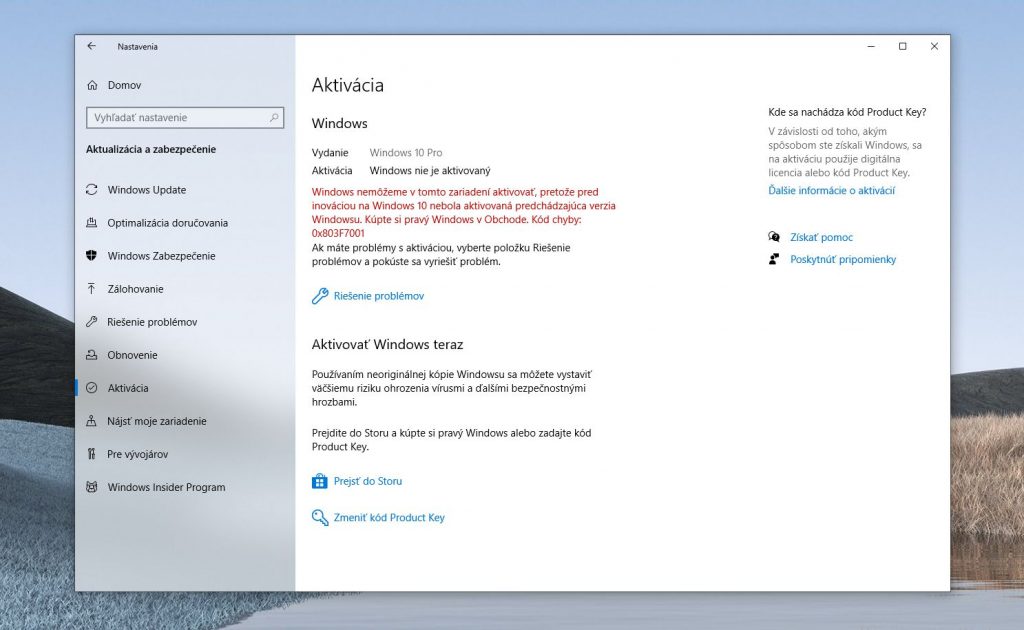1024x630 pixels.
Task: Go back using the arrow icon
Action: [91, 46]
